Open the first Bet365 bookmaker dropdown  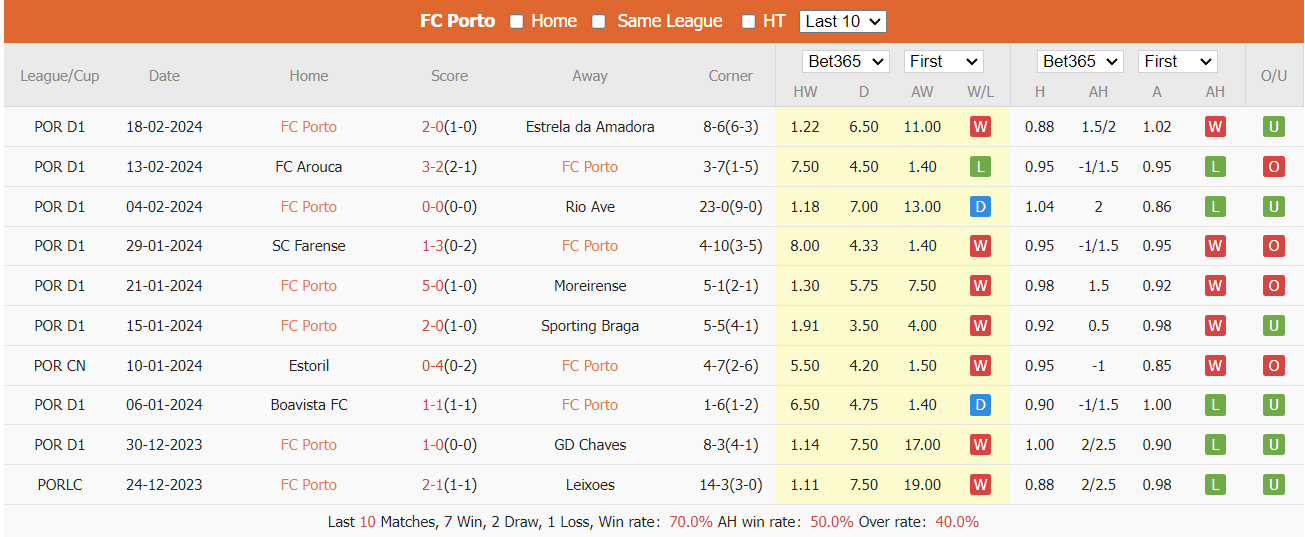pos(846,62)
